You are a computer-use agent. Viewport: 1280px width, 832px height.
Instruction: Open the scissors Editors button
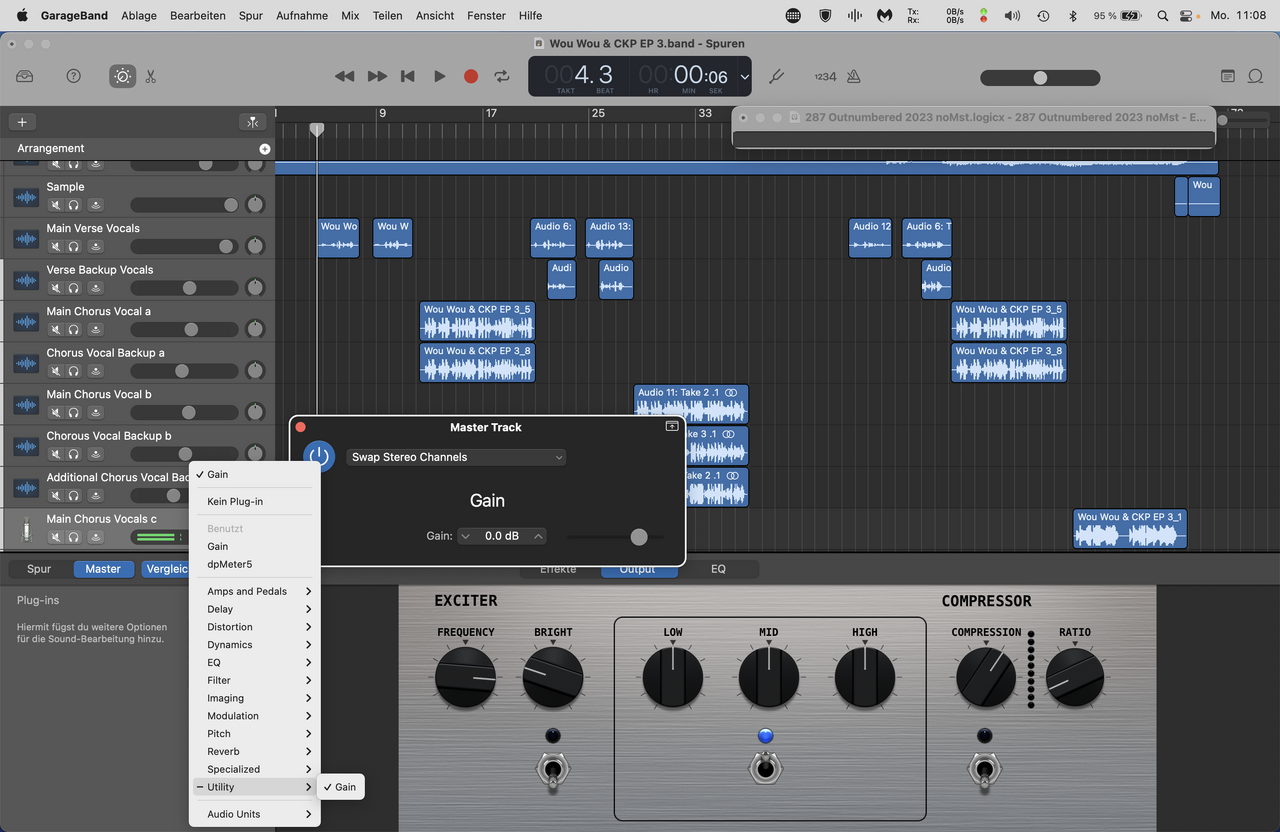pyautogui.click(x=151, y=76)
